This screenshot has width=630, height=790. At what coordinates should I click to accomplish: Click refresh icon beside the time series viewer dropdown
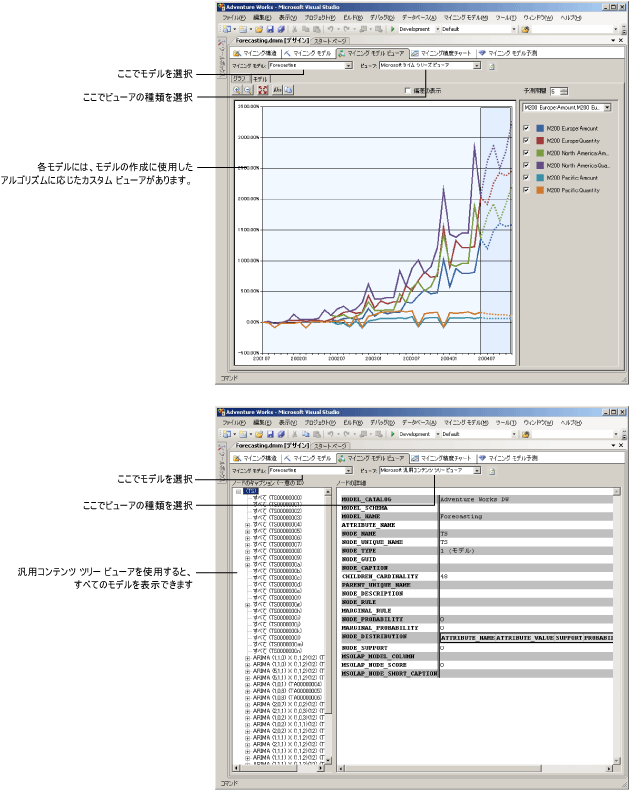click(492, 66)
